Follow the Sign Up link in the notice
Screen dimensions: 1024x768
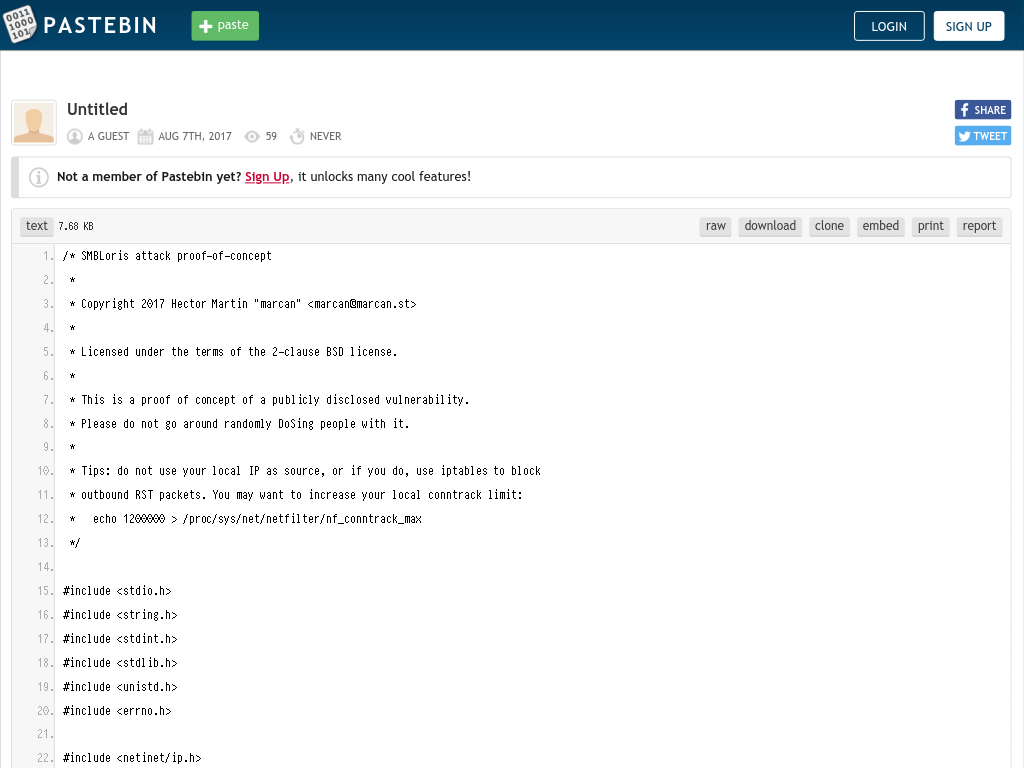267,177
